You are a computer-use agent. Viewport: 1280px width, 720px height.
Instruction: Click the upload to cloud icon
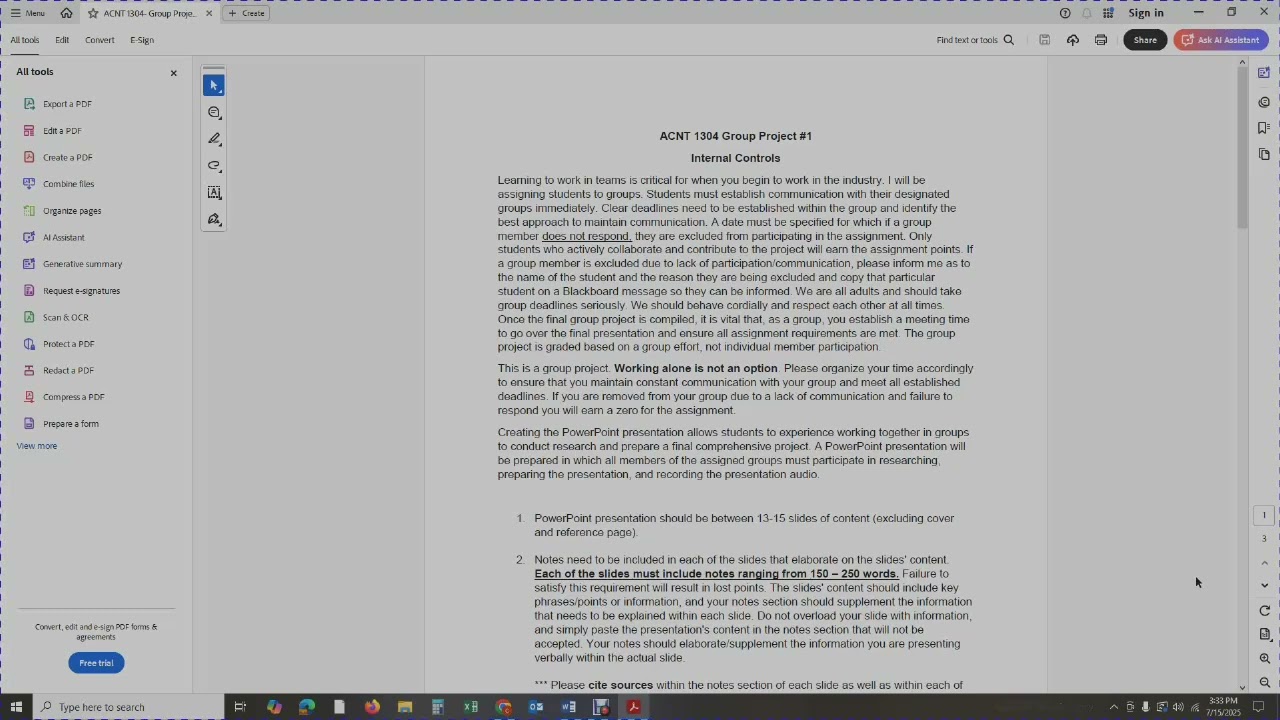click(x=1073, y=40)
